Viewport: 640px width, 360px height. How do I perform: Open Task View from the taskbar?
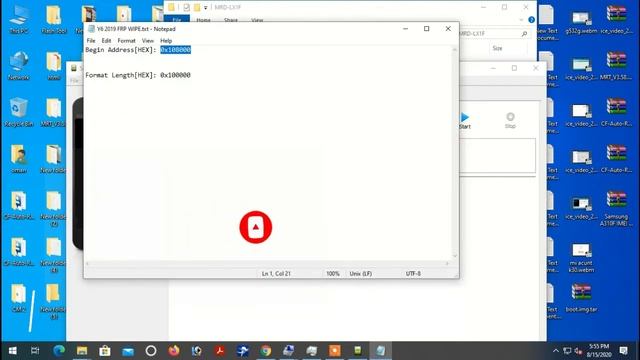35,351
